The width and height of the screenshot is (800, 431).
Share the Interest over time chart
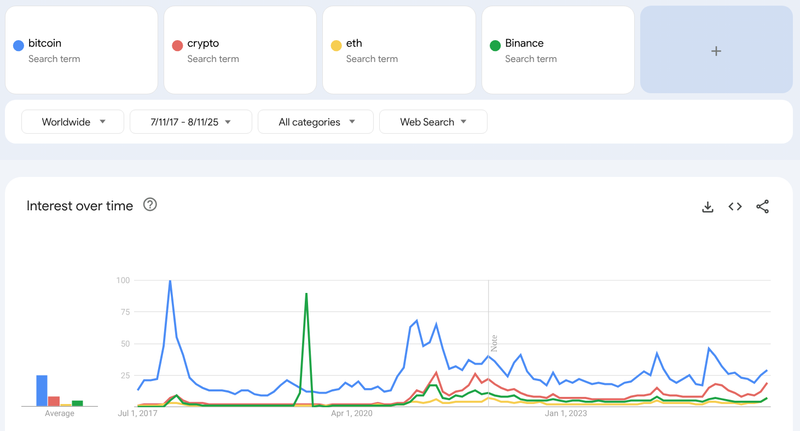(763, 207)
